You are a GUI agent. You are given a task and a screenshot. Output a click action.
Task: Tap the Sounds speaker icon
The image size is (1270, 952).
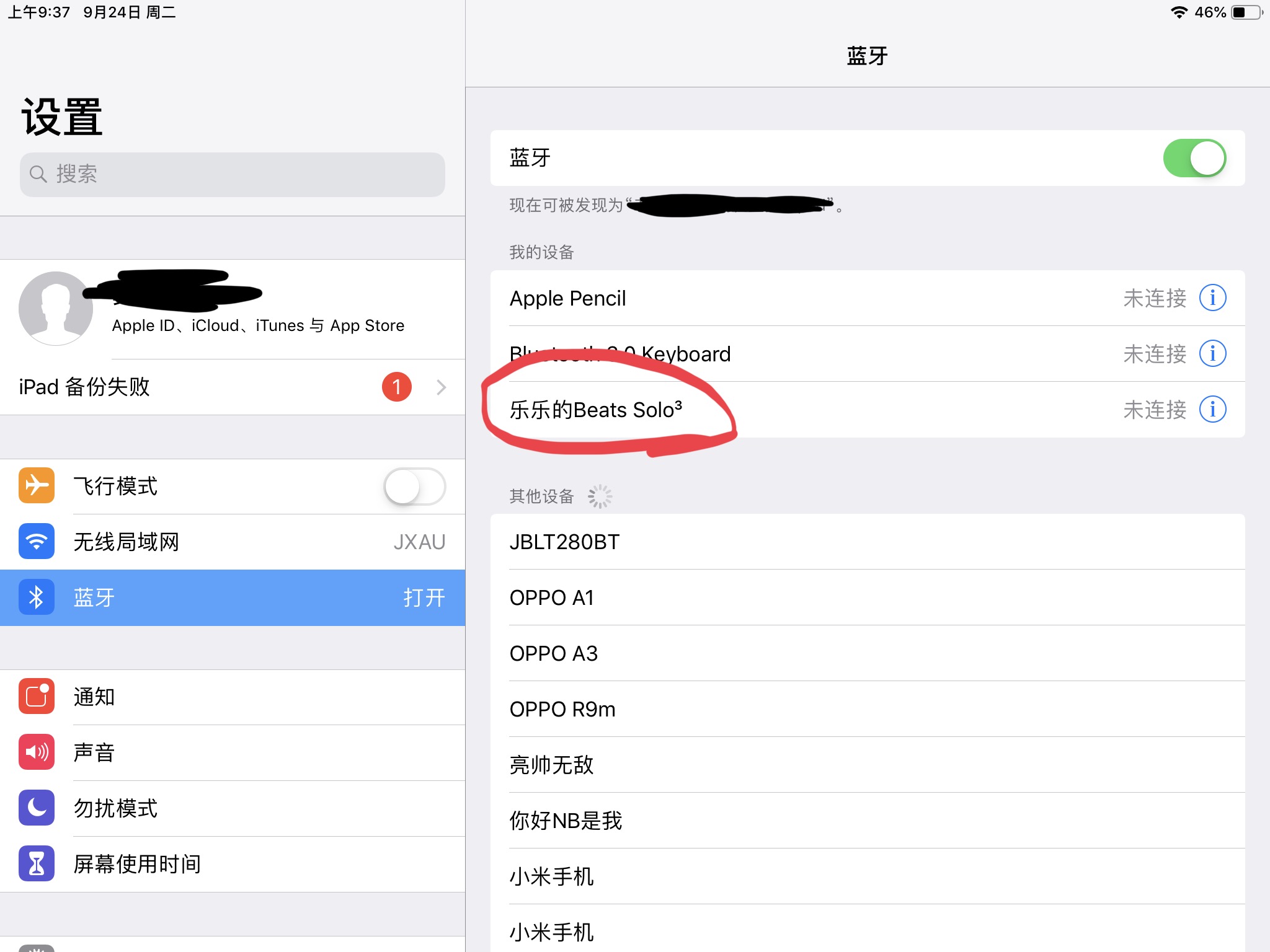pos(37,752)
